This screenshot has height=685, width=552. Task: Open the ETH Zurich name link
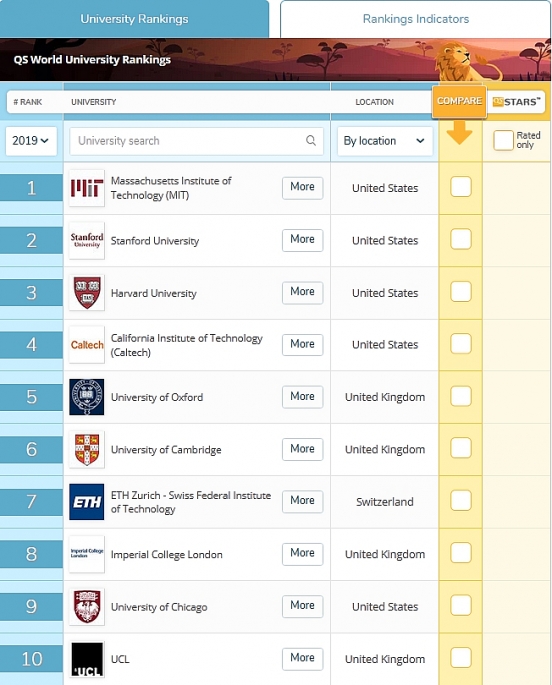191,502
